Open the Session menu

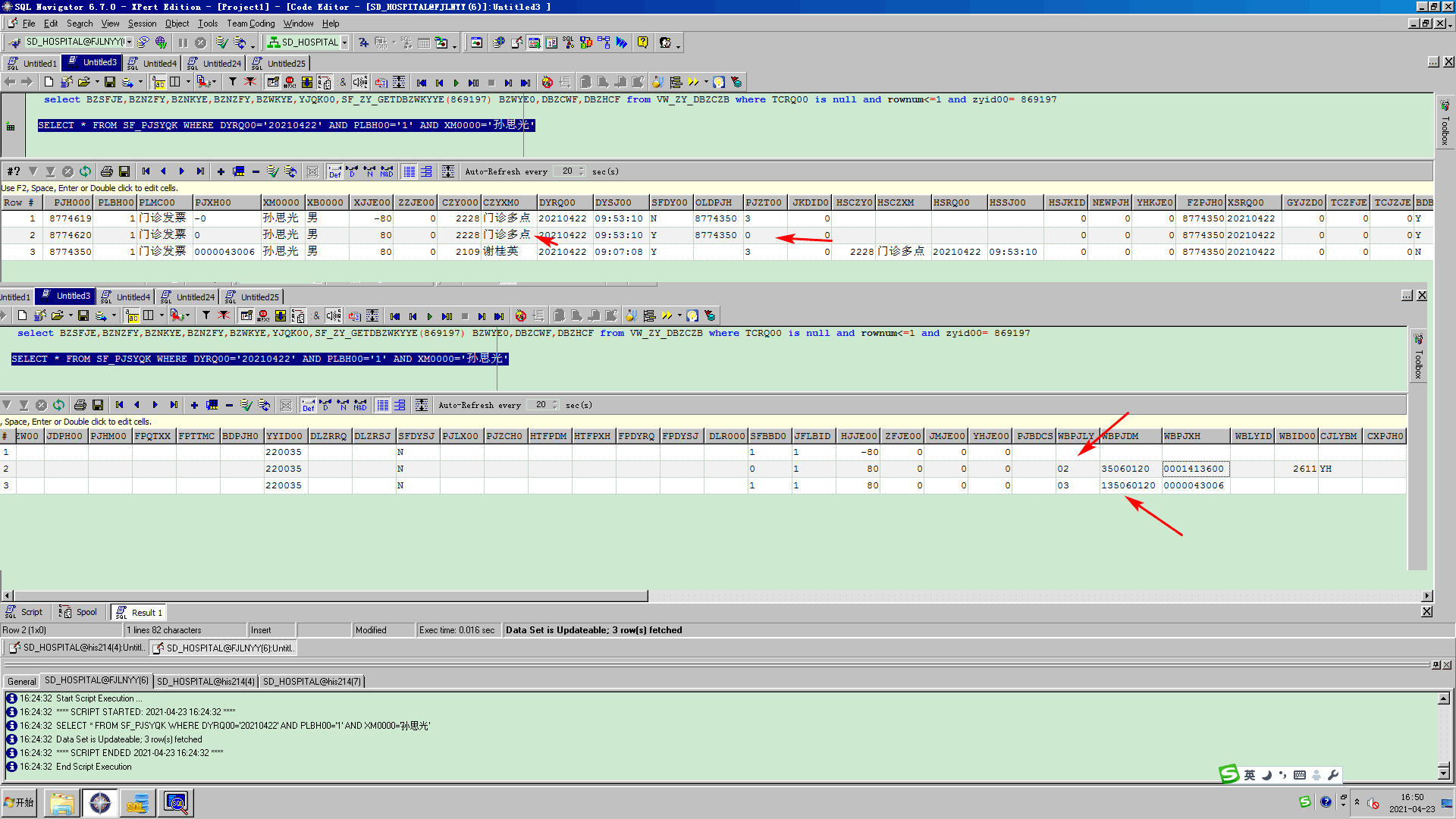coord(142,24)
